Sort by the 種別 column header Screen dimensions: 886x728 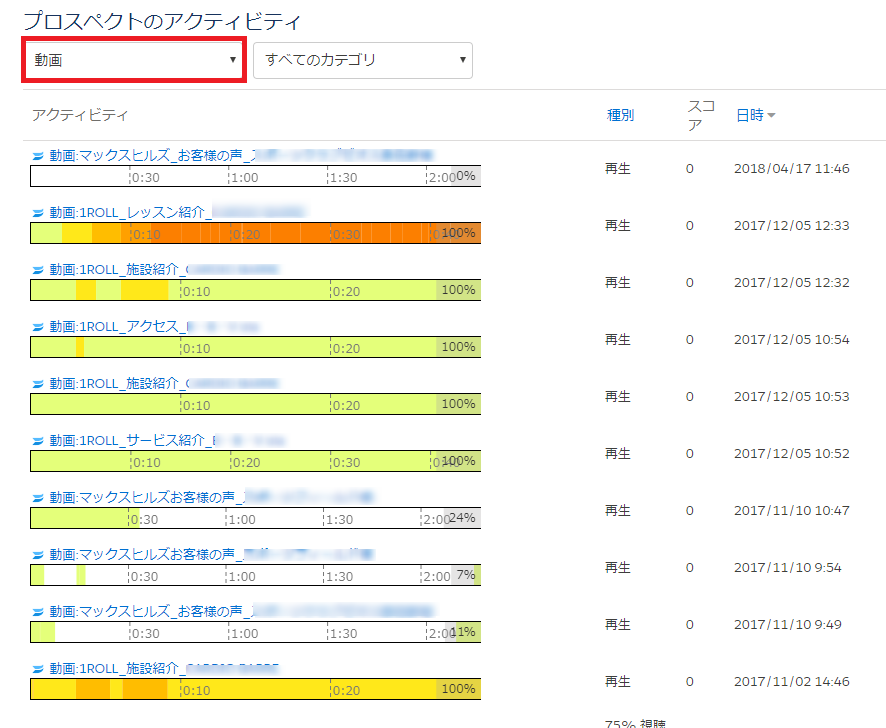click(620, 115)
